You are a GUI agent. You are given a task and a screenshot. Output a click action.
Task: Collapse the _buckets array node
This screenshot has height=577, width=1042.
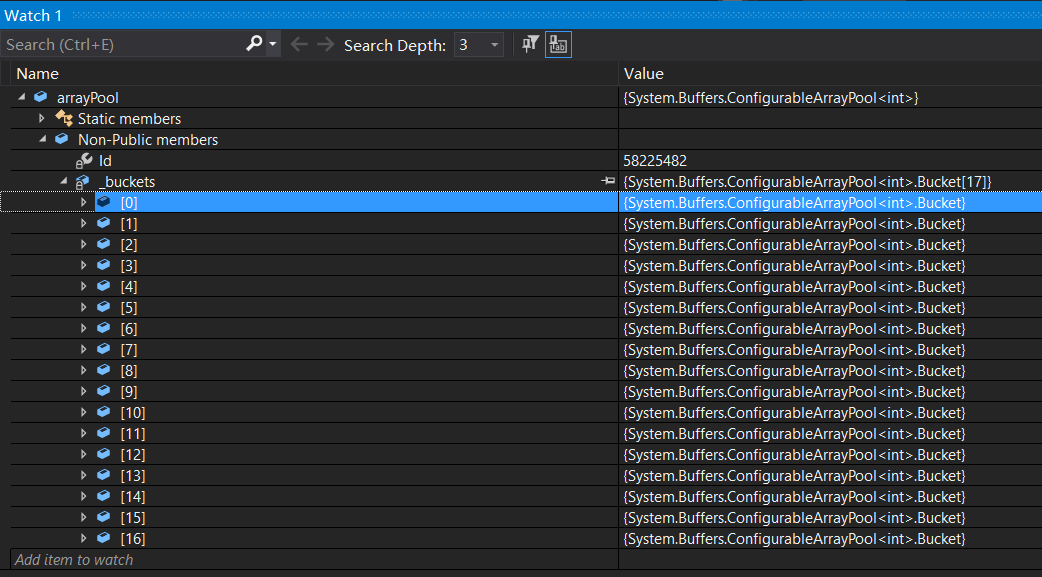[x=63, y=181]
